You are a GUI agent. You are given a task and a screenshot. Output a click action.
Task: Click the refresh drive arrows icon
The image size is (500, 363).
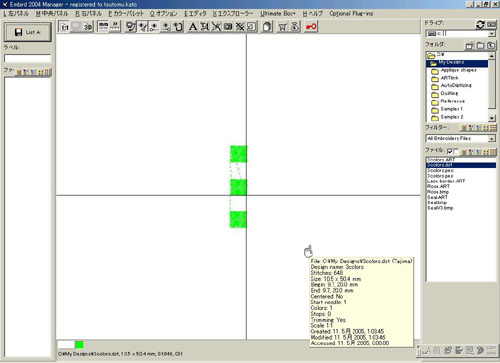(x=480, y=24)
